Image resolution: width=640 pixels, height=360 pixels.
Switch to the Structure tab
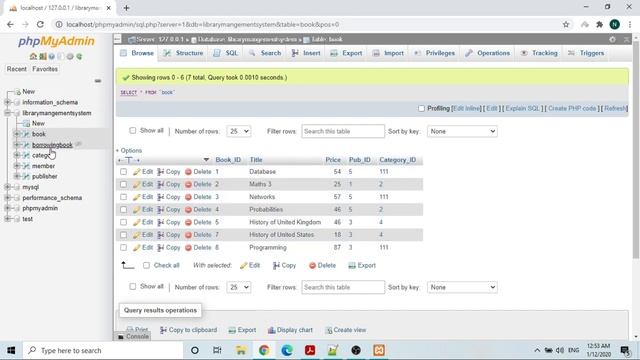tap(183, 53)
